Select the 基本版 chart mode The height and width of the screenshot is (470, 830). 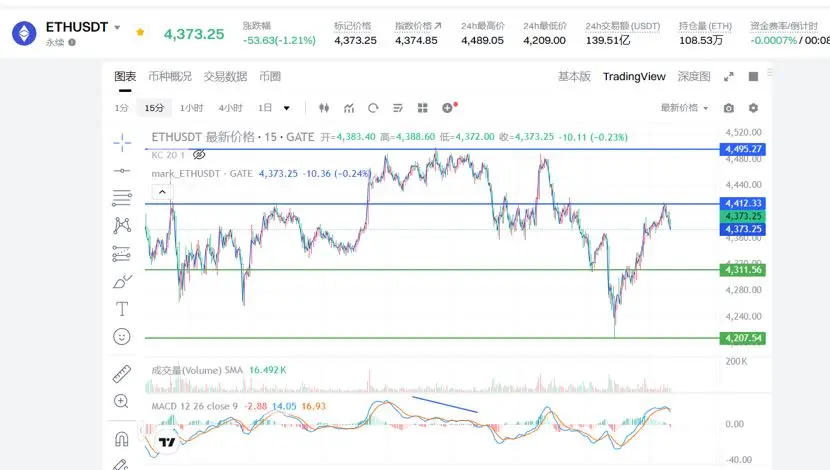pyautogui.click(x=574, y=76)
